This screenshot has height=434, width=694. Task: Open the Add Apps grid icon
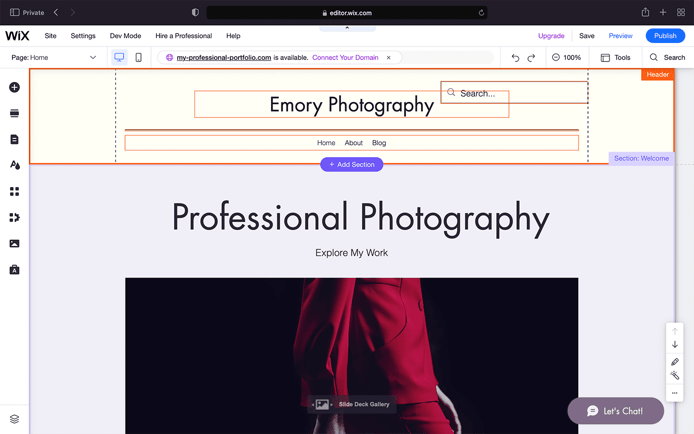pyautogui.click(x=14, y=191)
